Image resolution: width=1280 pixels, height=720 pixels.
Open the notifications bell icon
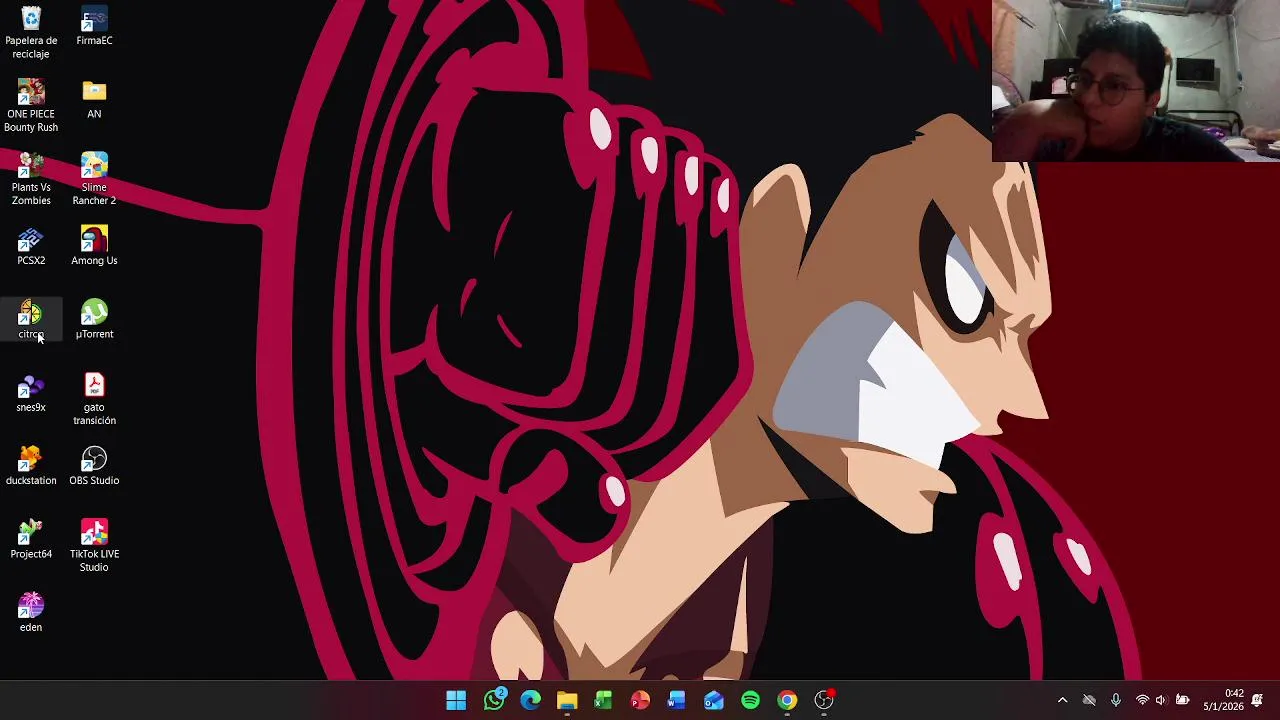(x=1257, y=700)
